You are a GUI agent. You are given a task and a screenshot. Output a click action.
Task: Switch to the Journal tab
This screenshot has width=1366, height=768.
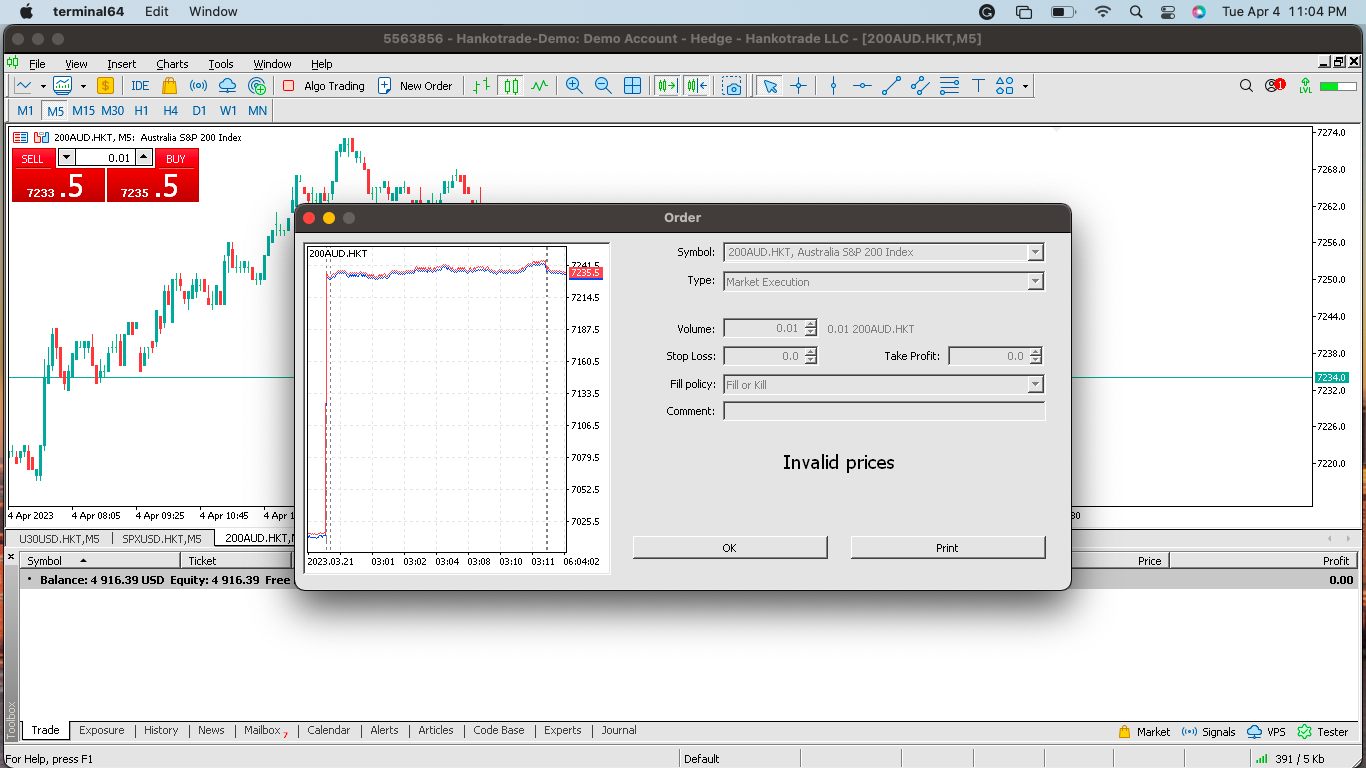pos(619,731)
